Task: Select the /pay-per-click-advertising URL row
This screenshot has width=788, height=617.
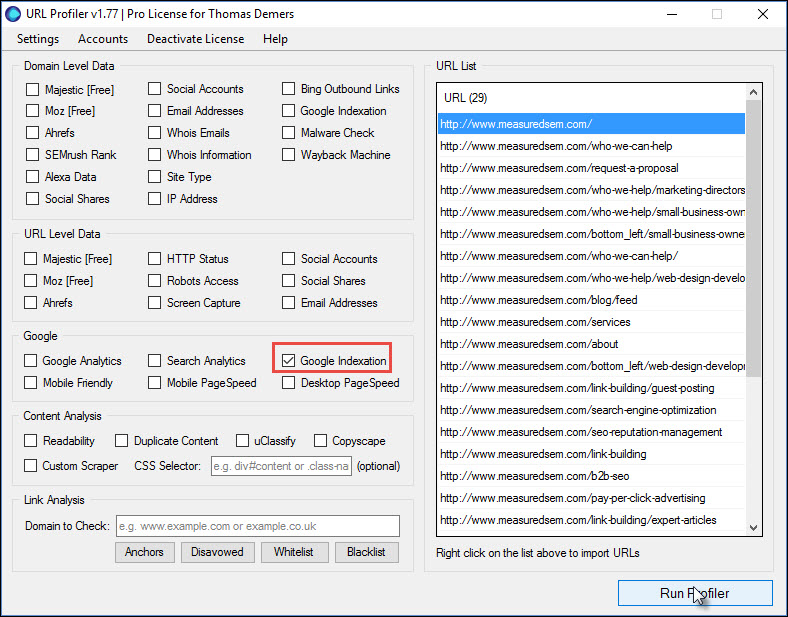Action: click(591, 498)
